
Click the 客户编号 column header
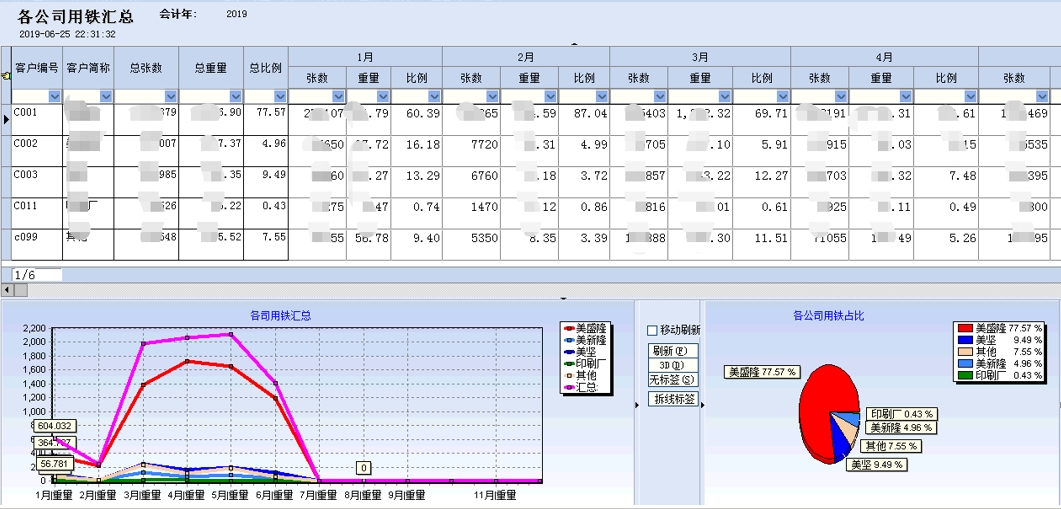(37, 68)
